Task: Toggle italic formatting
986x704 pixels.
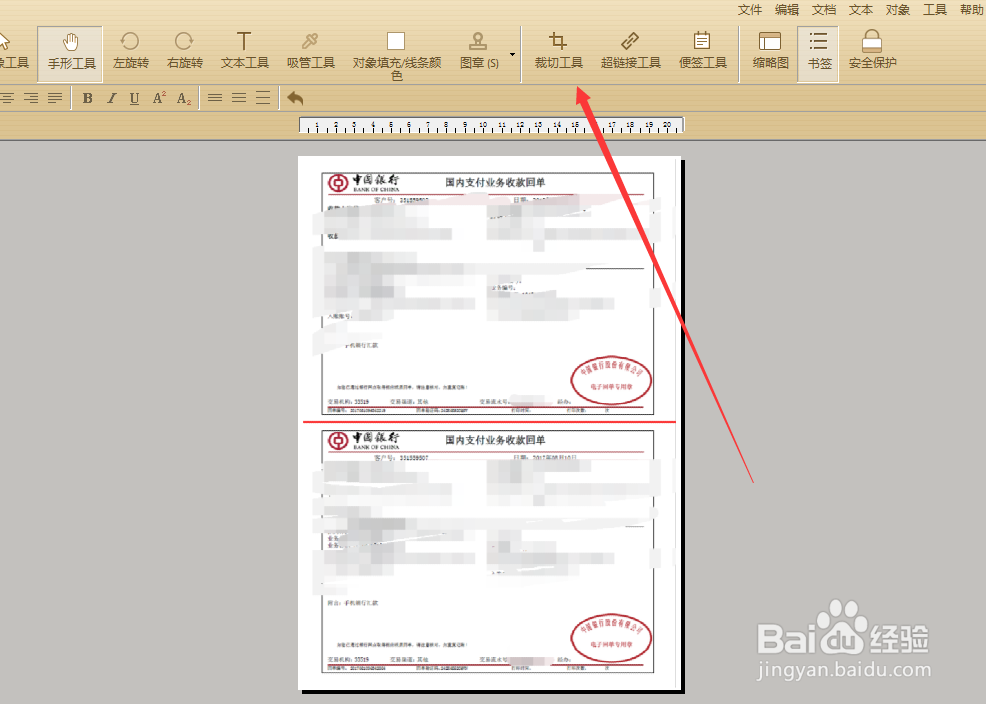Action: point(111,98)
